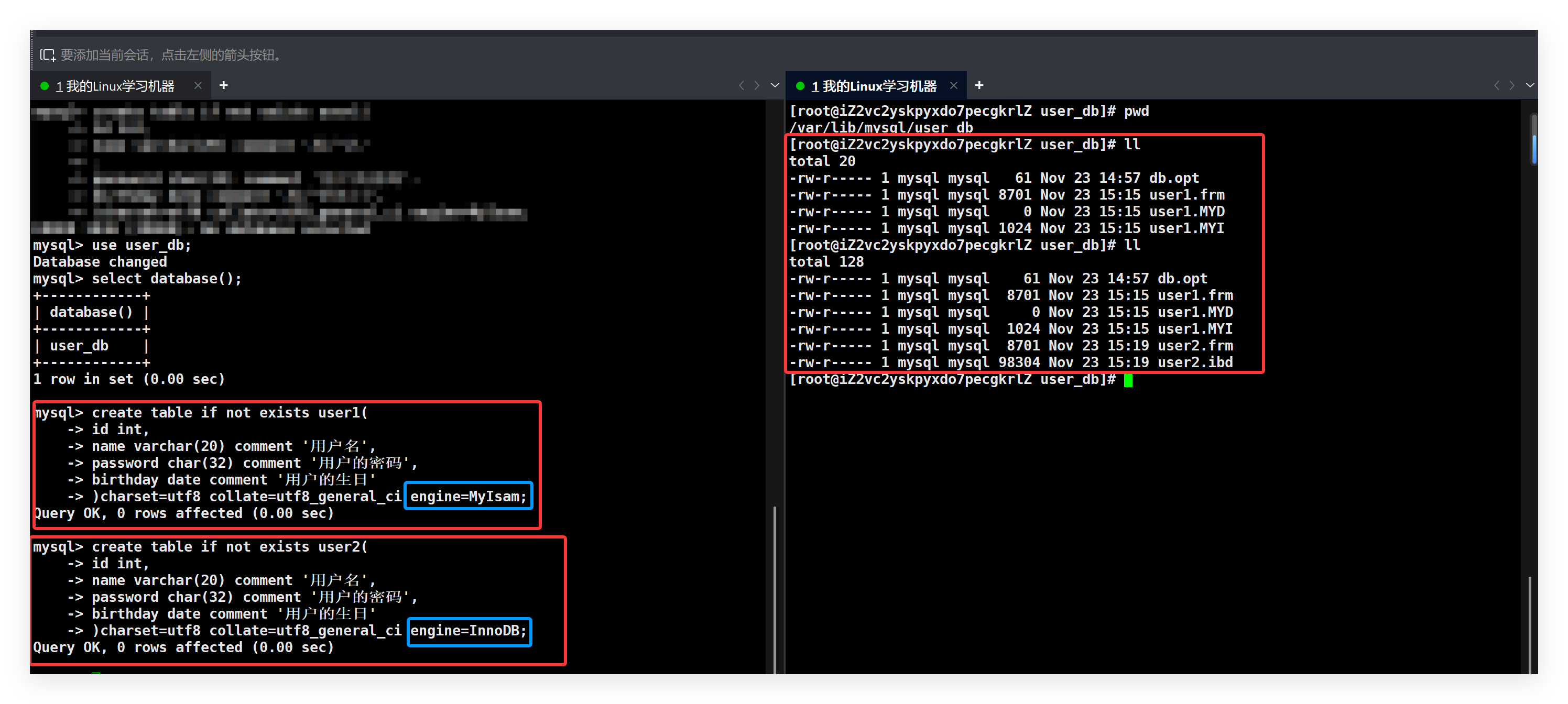Click the add-session arrow icon in hint bar
The image size is (1568, 704).
click(x=48, y=56)
